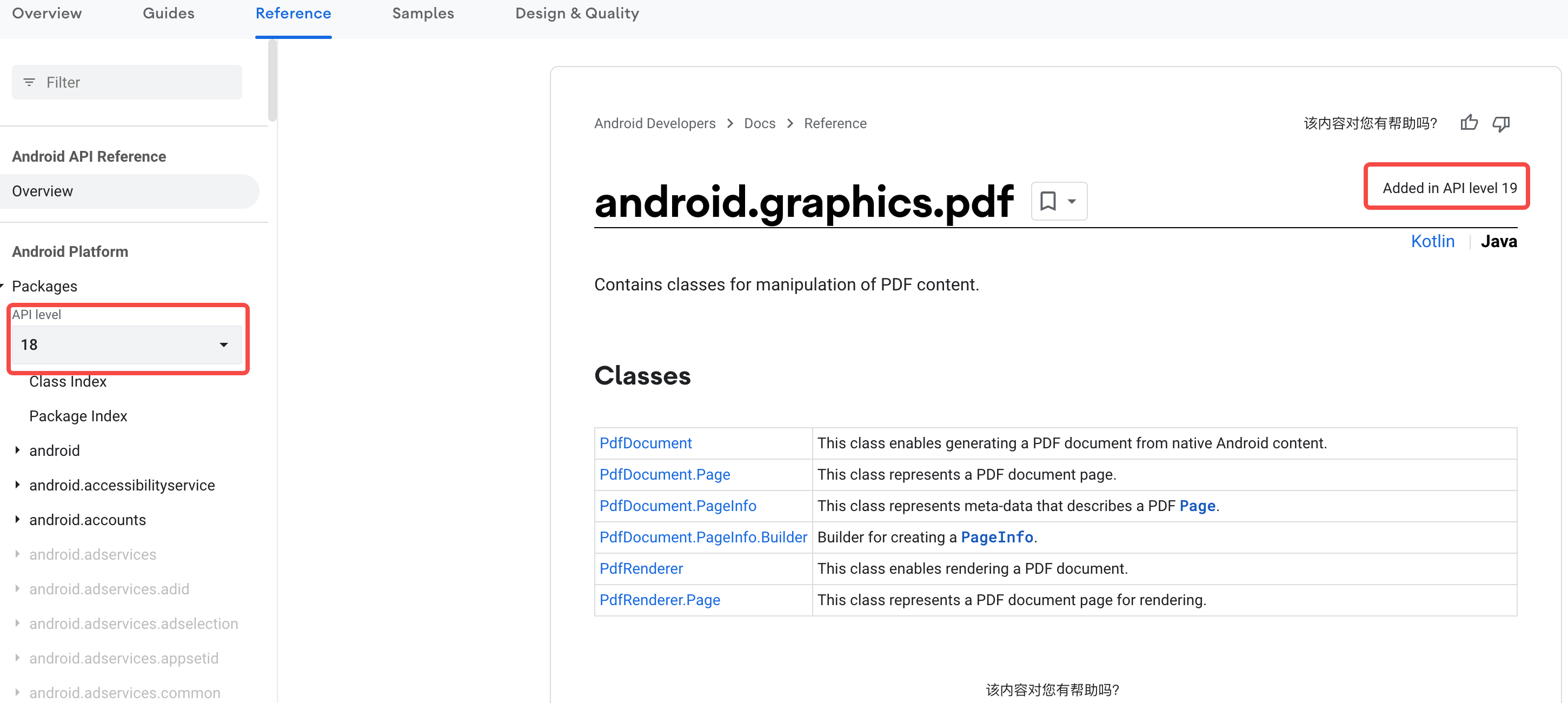Expand the android.adservices.appsetid package
Screen dimensions: 1568x703
tap(17, 658)
